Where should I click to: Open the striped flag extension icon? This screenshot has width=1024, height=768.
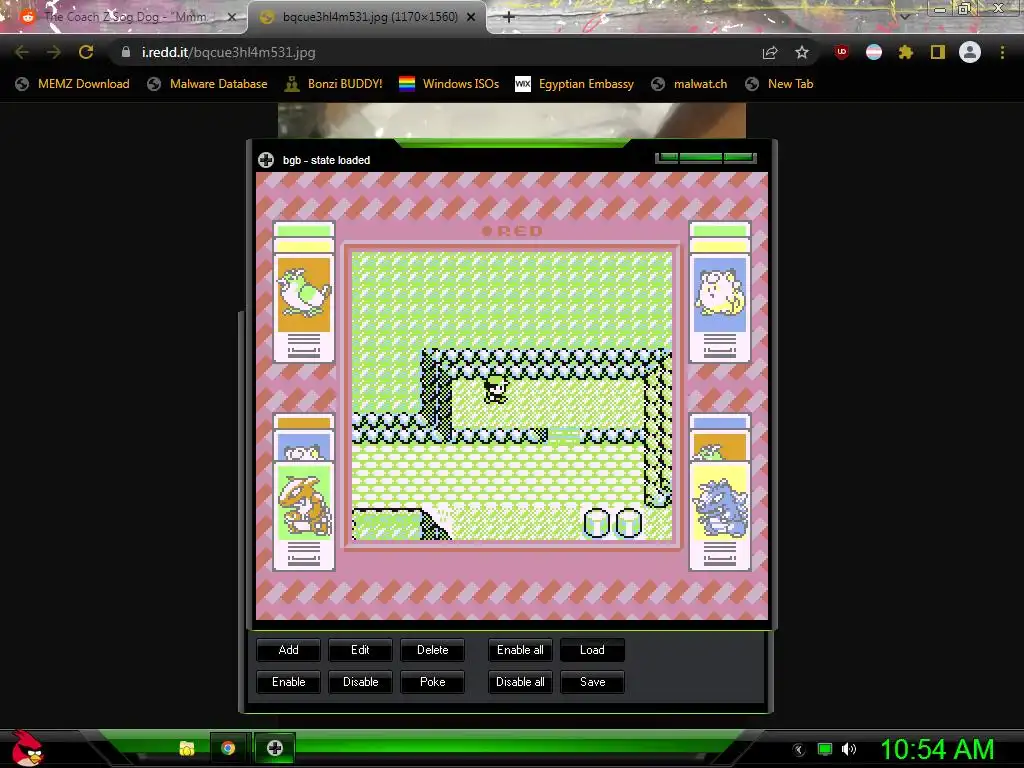point(874,52)
